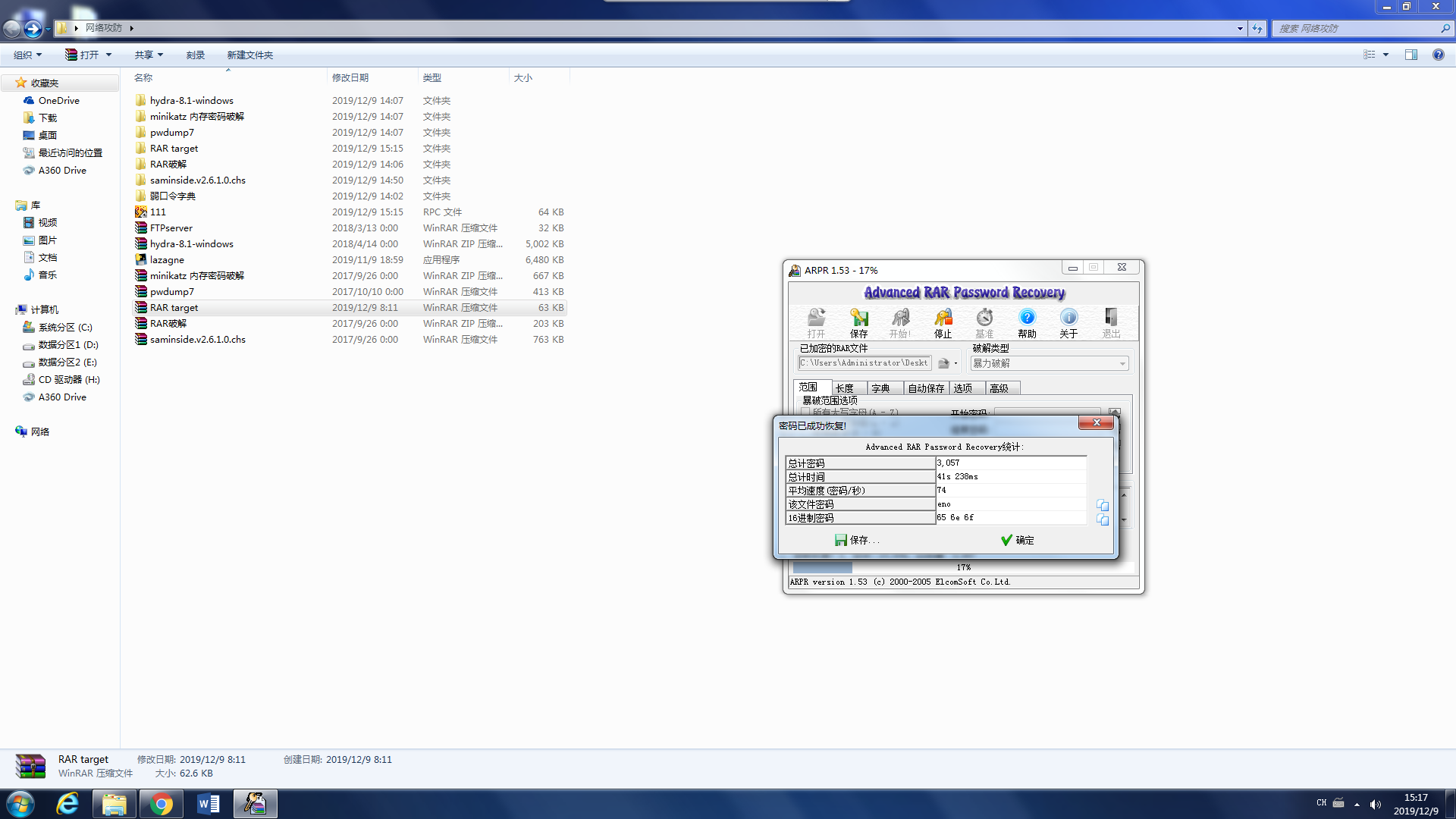
Task: Expand the 组织 (Organize) dropdown menu
Action: click(x=27, y=55)
